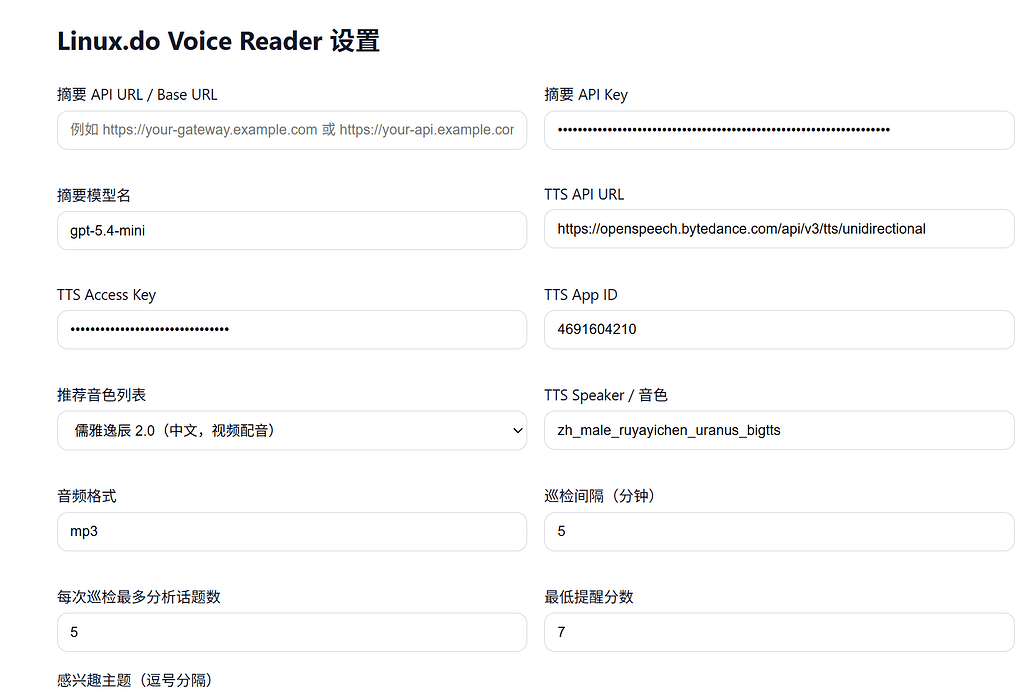1024x689 pixels.
Task: Click the 音频格式 field containing mp3
Action: pyautogui.click(x=292, y=532)
